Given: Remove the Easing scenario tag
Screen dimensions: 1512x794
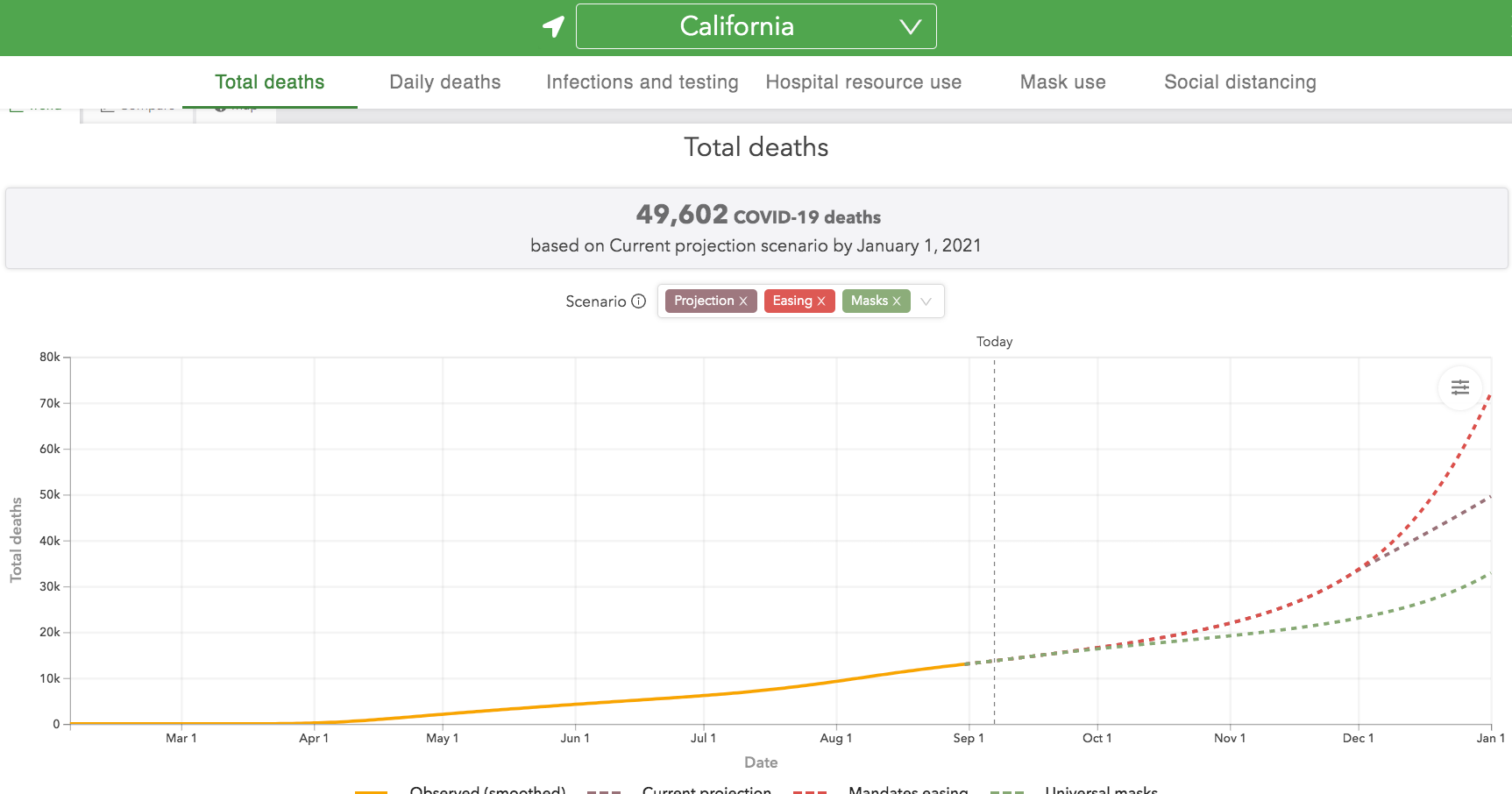Looking at the screenshot, I should pyautogui.click(x=821, y=301).
